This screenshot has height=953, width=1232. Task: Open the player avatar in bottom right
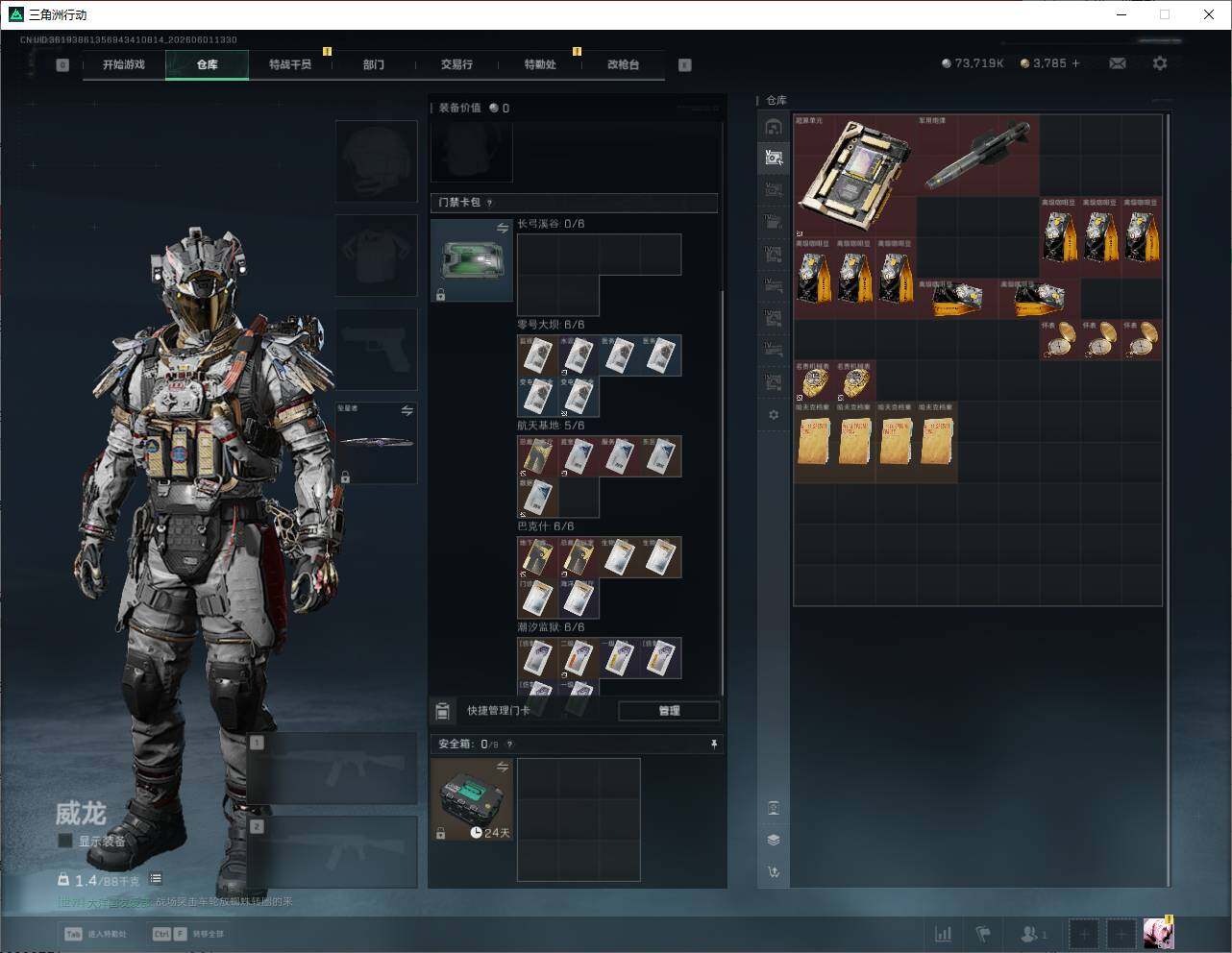pyautogui.click(x=1158, y=933)
